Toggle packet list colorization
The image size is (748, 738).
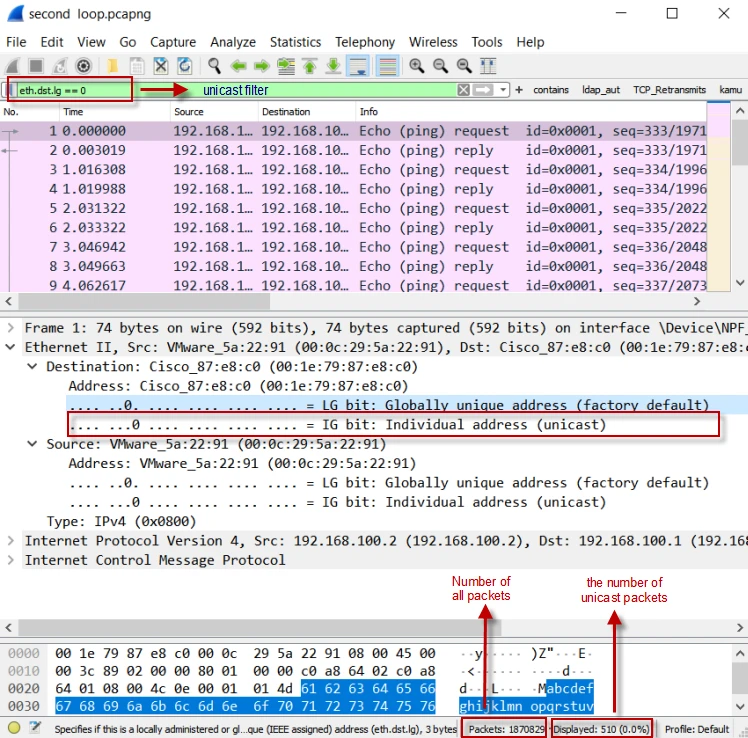click(387, 66)
